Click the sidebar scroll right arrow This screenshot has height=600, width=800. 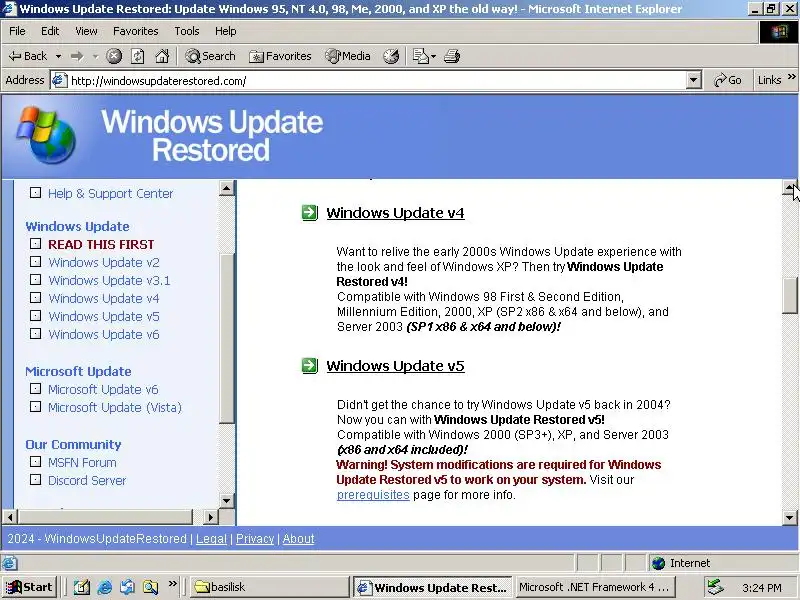click(211, 517)
